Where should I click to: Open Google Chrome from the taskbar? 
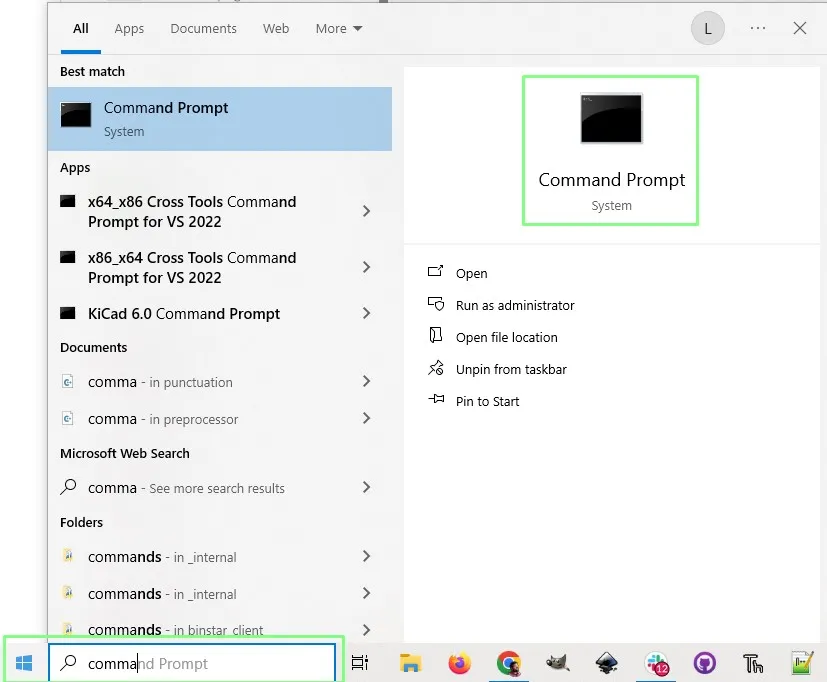[508, 663]
